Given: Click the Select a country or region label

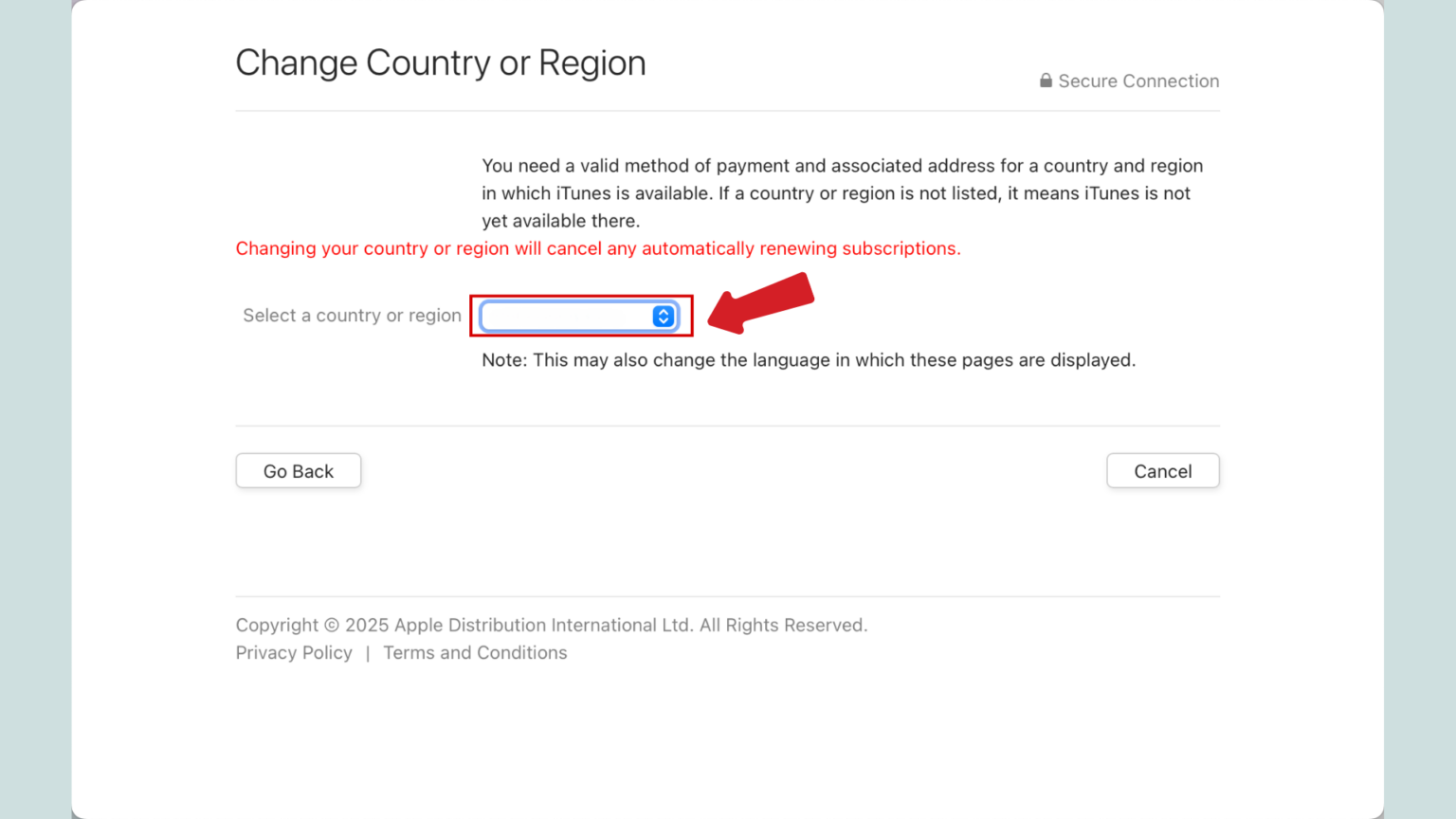Looking at the screenshot, I should [352, 316].
